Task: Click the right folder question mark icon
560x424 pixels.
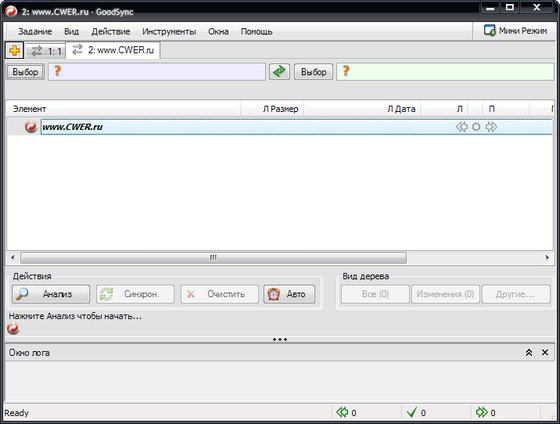Action: point(345,71)
